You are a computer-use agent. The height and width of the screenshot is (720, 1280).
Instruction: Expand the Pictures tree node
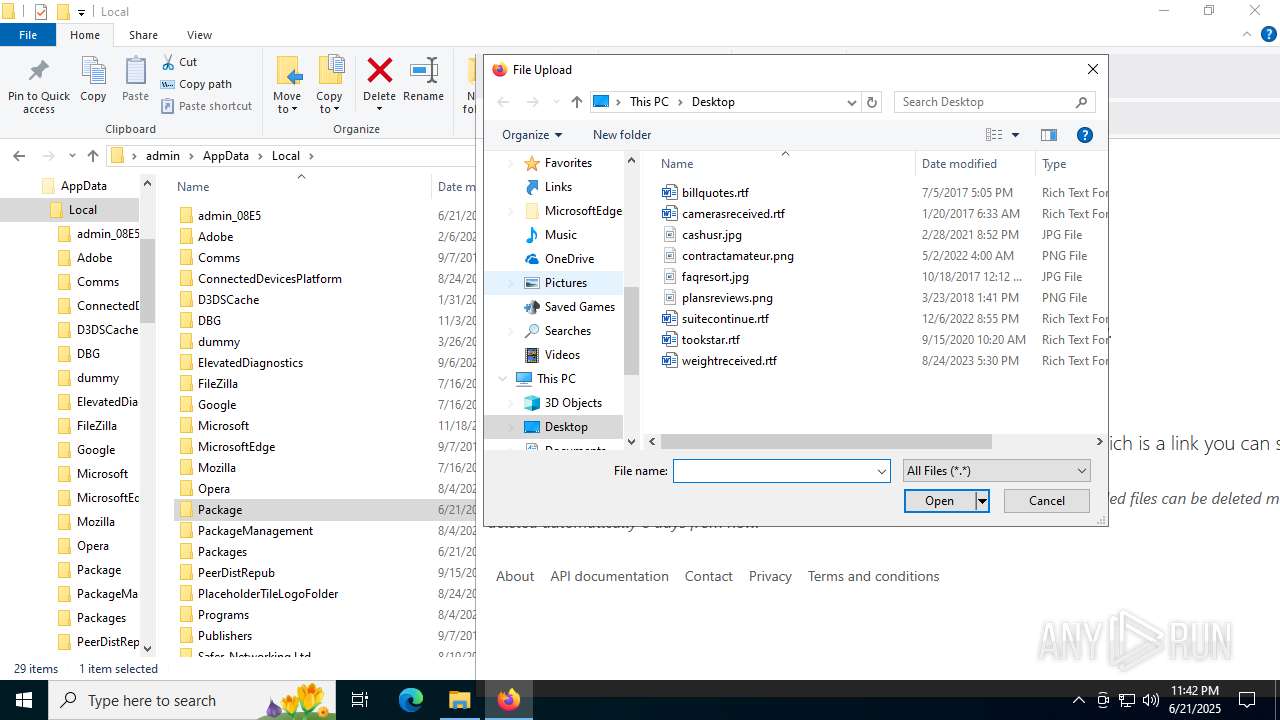pyautogui.click(x=511, y=283)
